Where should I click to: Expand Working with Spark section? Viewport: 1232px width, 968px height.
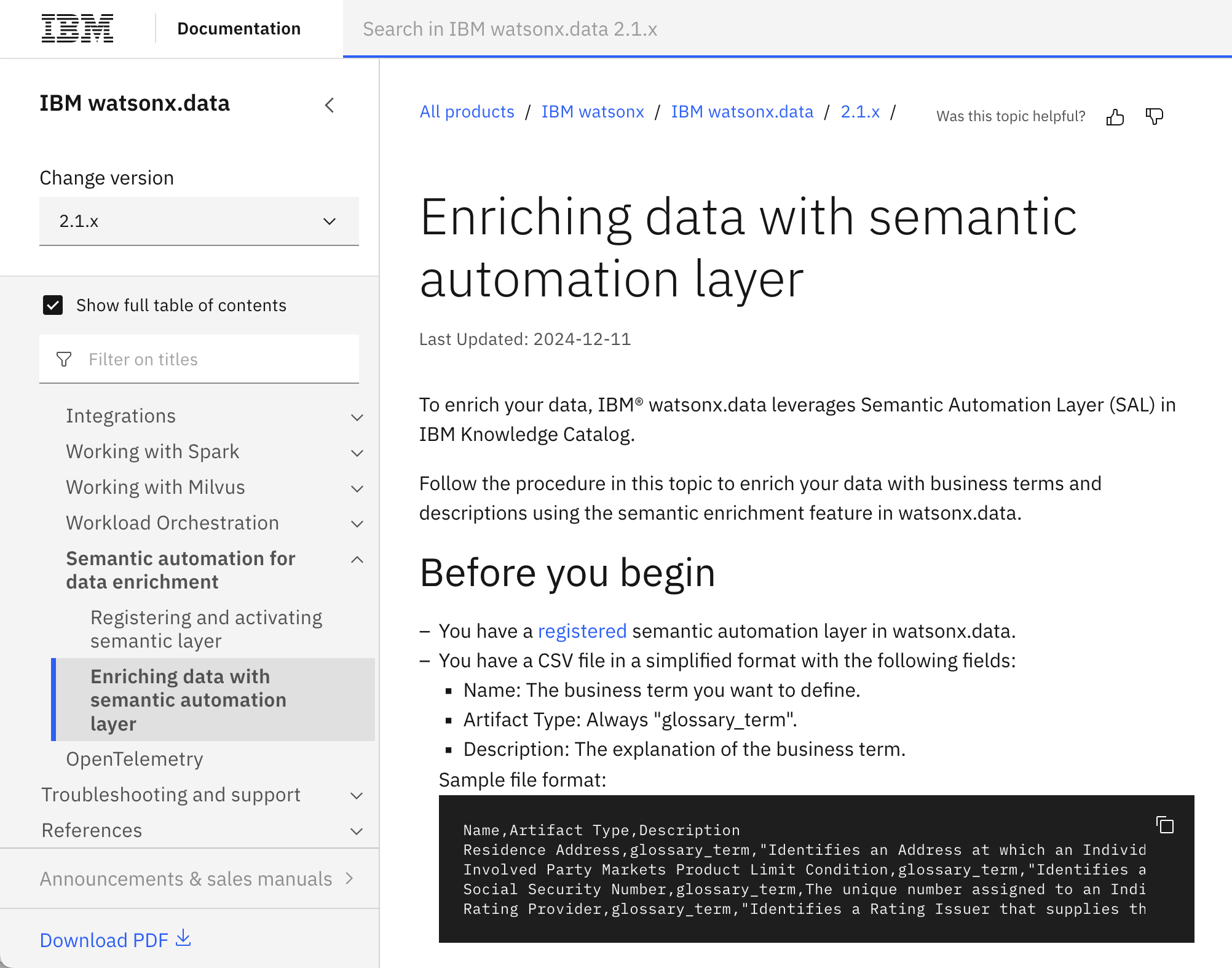coord(357,453)
